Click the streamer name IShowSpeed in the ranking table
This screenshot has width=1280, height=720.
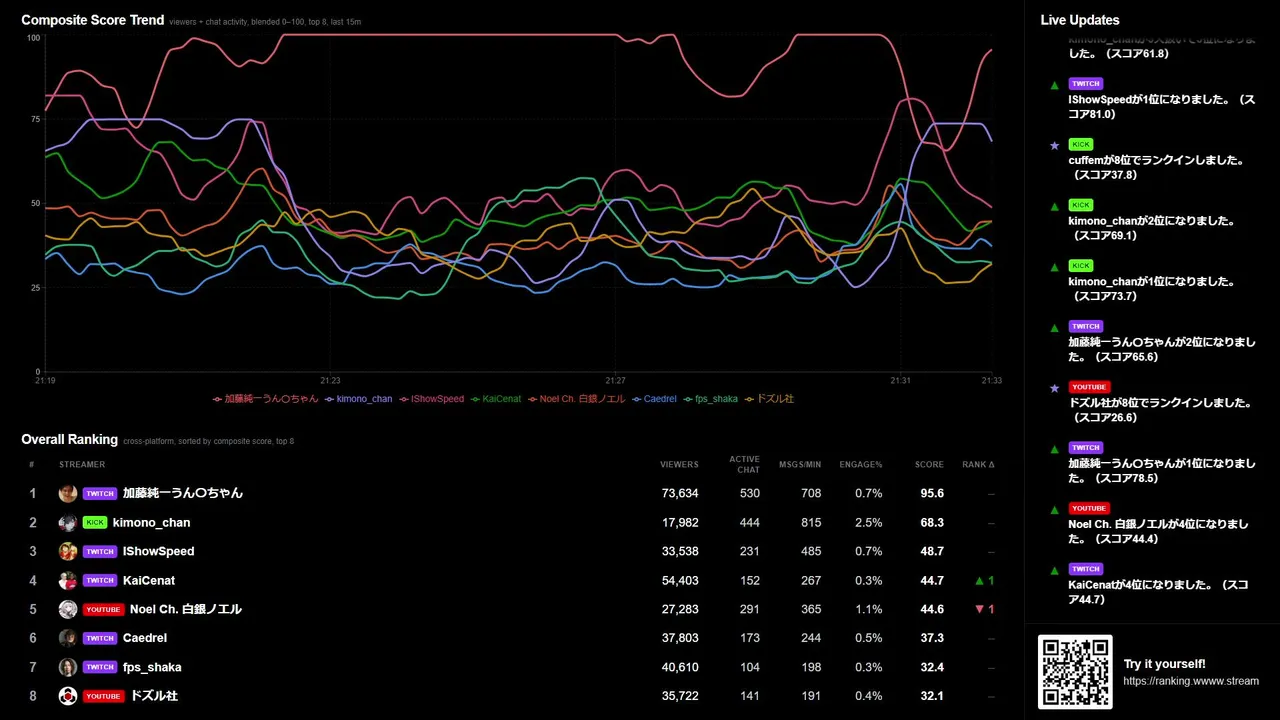(x=159, y=551)
